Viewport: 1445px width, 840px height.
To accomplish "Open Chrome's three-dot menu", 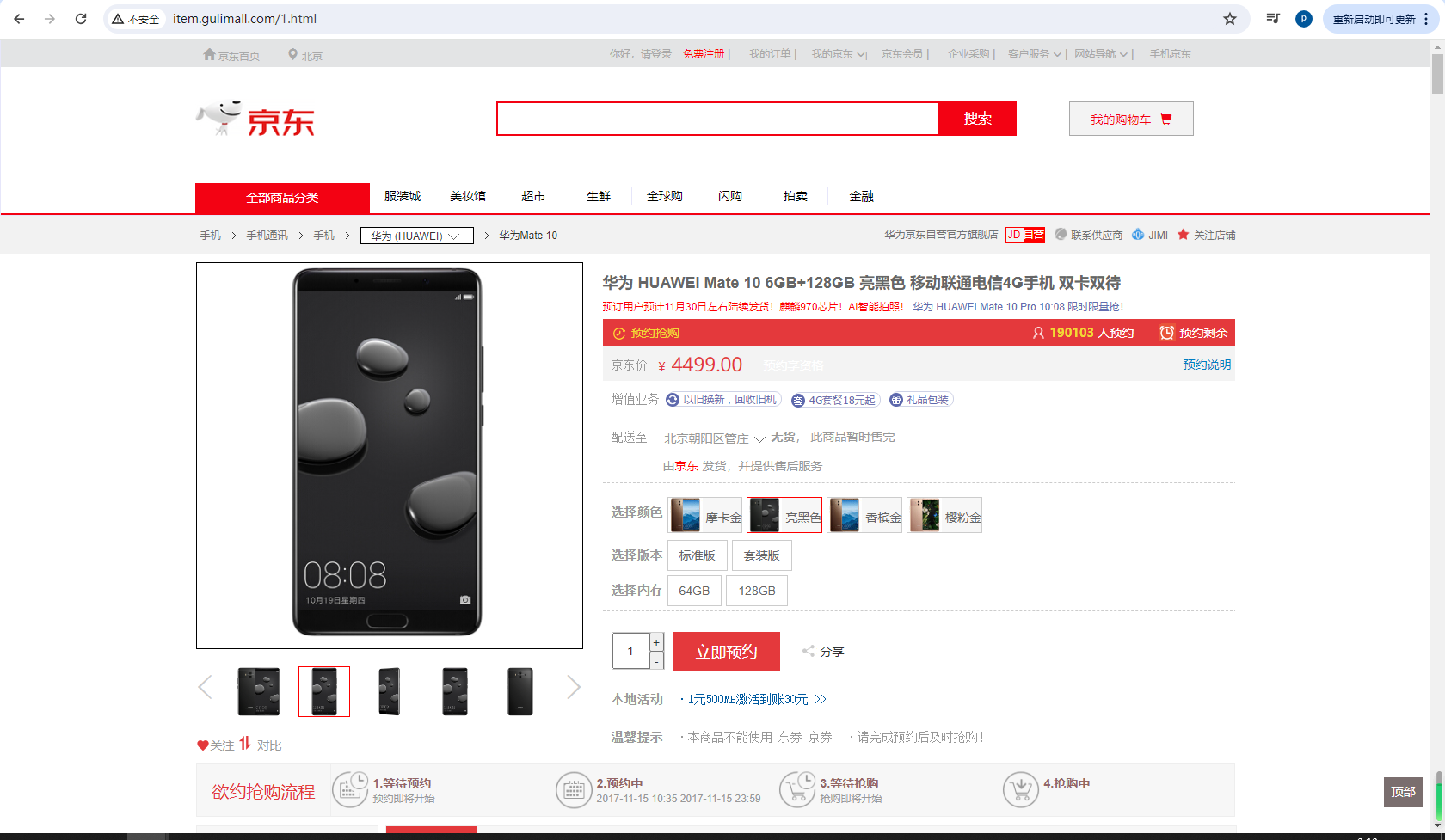I will [1426, 19].
